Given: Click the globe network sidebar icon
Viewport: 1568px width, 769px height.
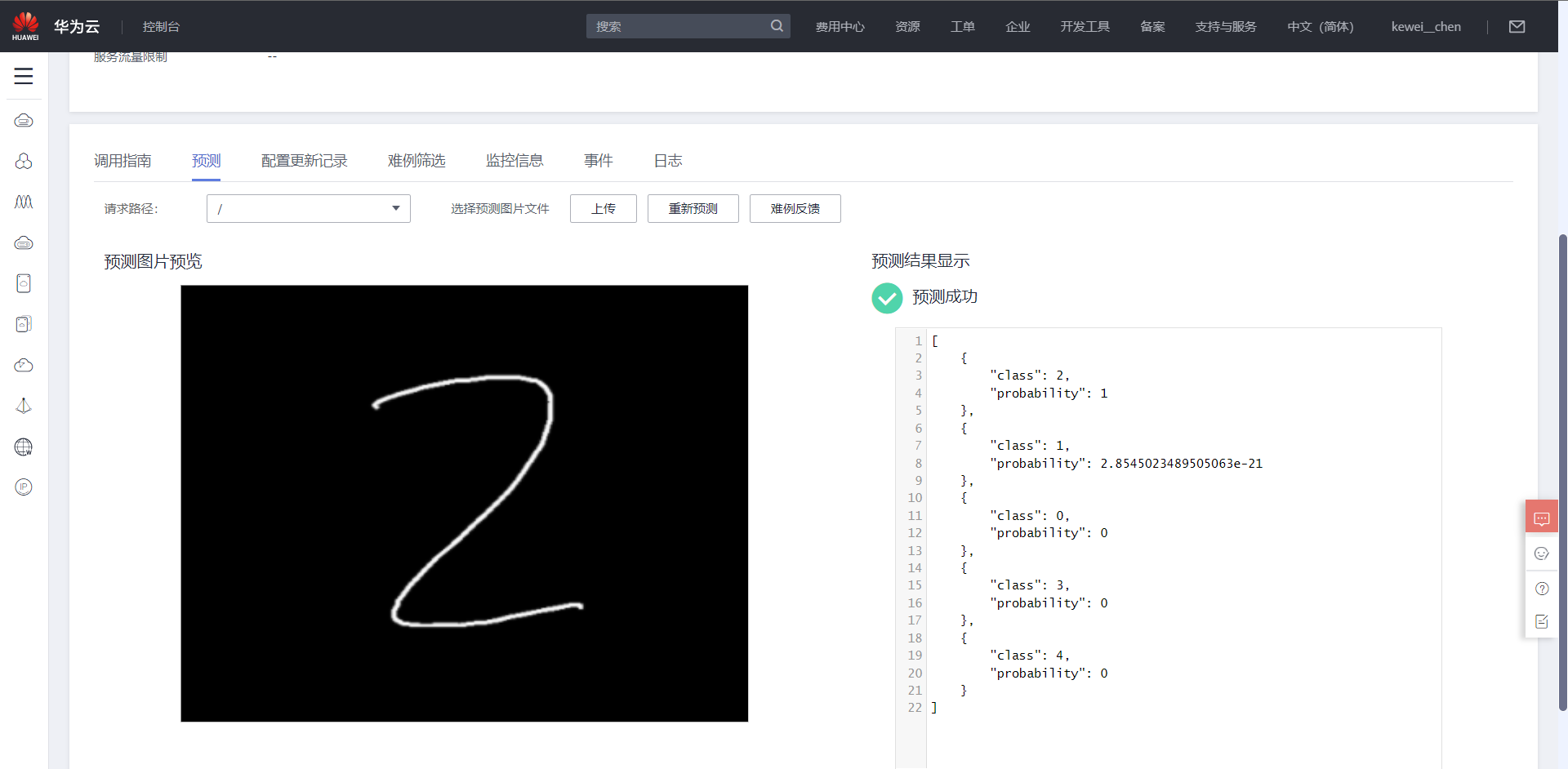Looking at the screenshot, I should pyautogui.click(x=24, y=447).
